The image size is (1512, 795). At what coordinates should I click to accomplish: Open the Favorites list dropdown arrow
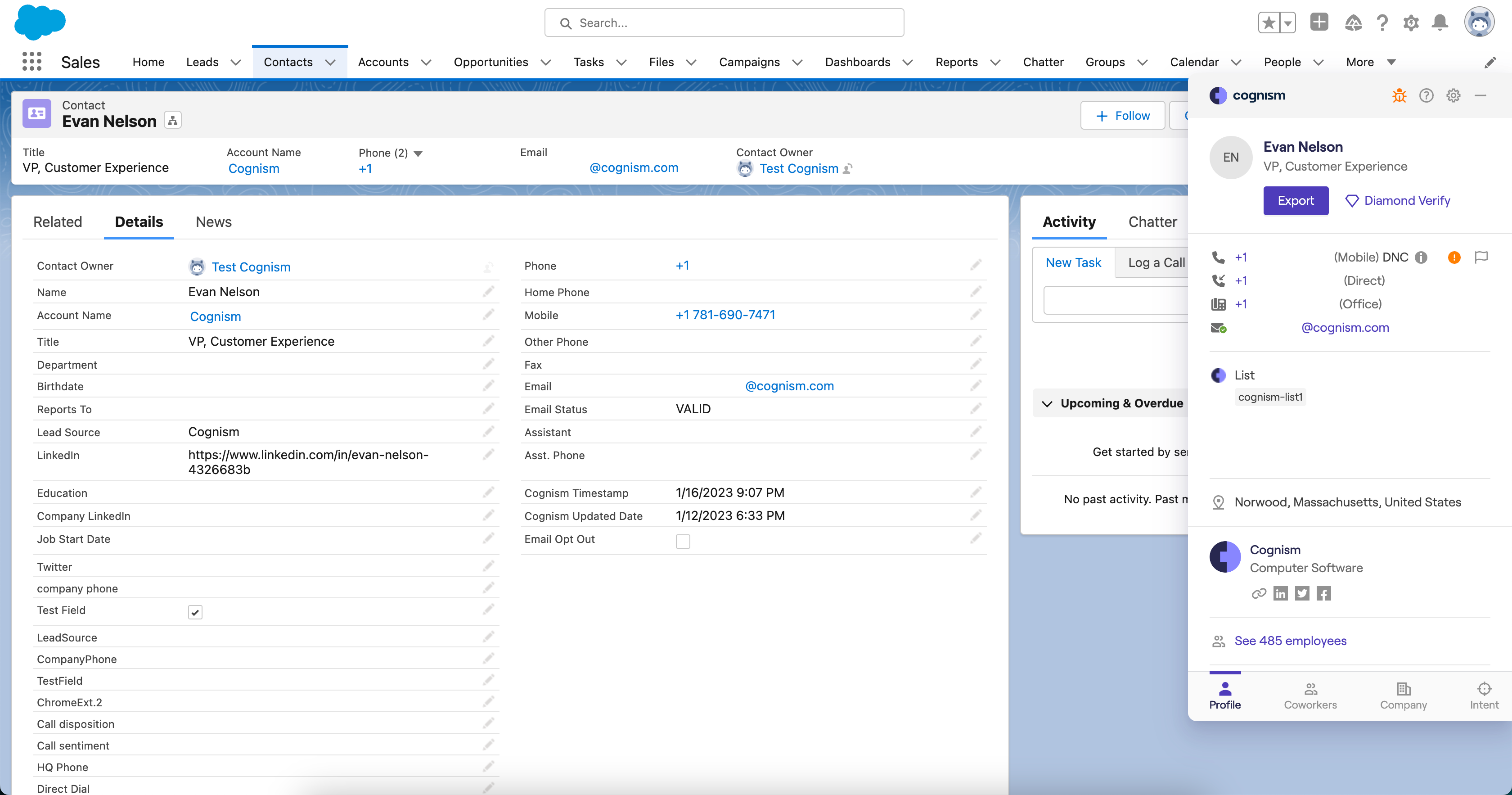[1287, 23]
